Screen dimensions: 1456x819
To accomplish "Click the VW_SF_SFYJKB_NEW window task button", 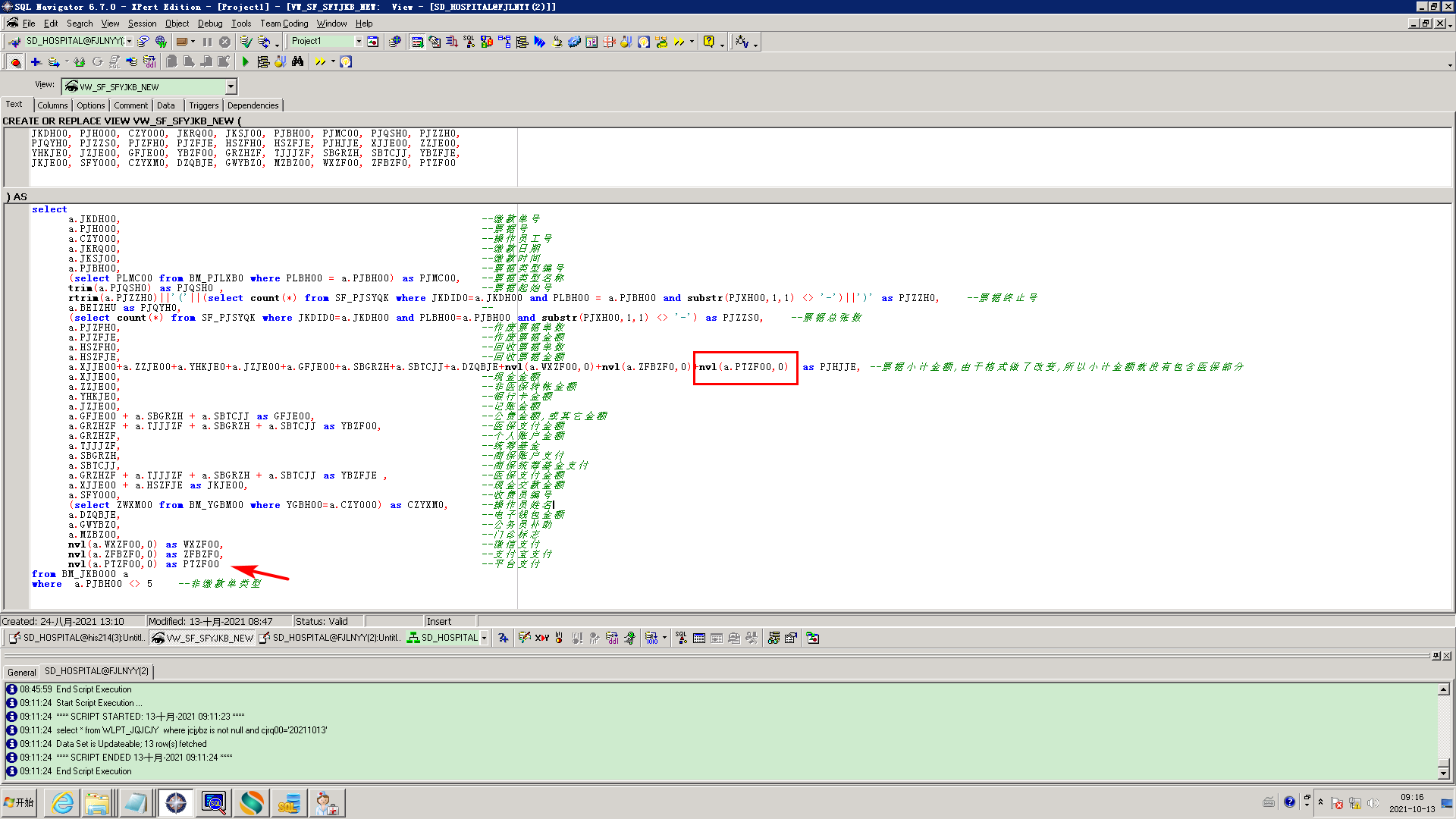I will point(202,638).
